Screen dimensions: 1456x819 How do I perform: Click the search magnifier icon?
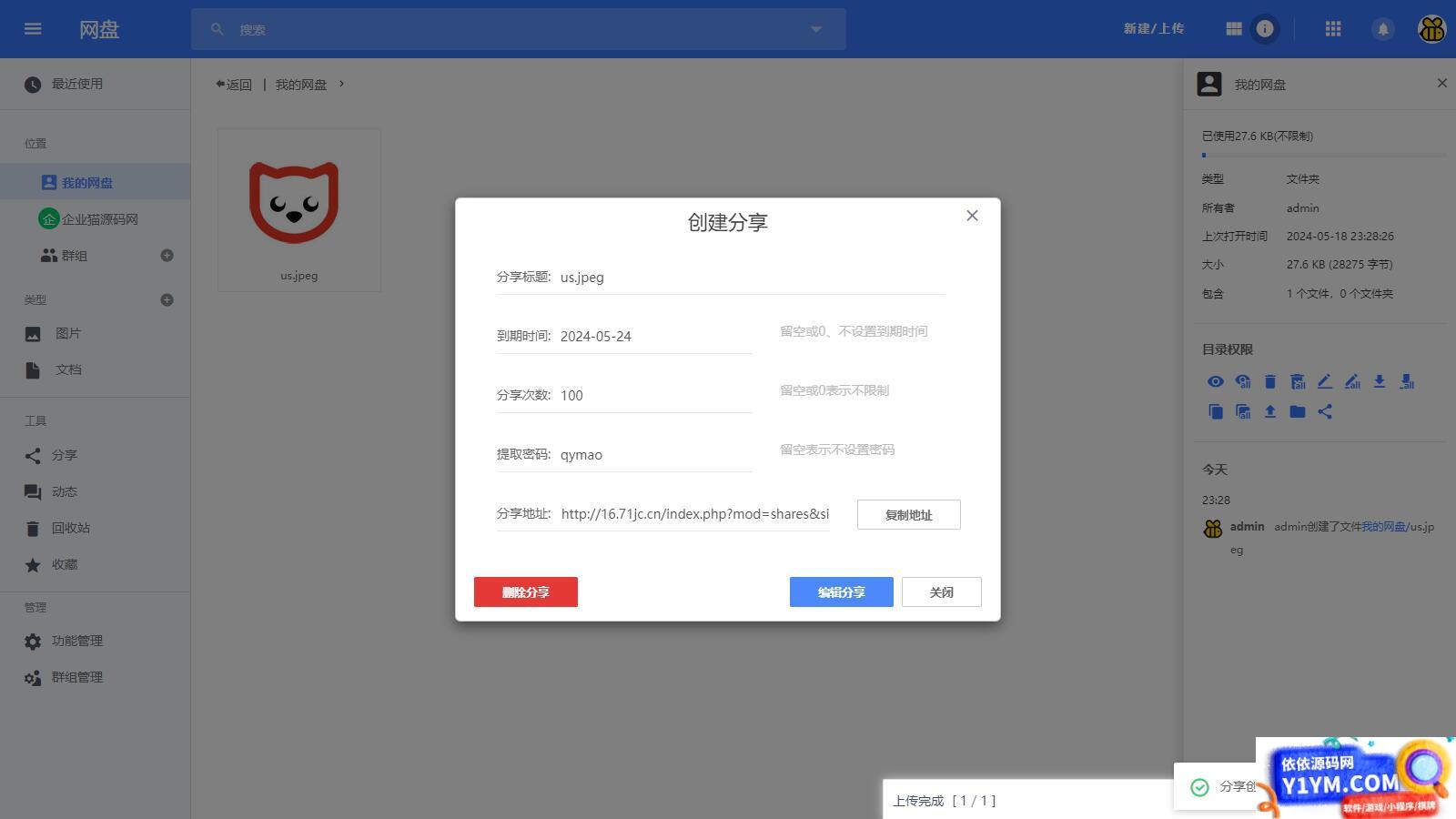217,29
